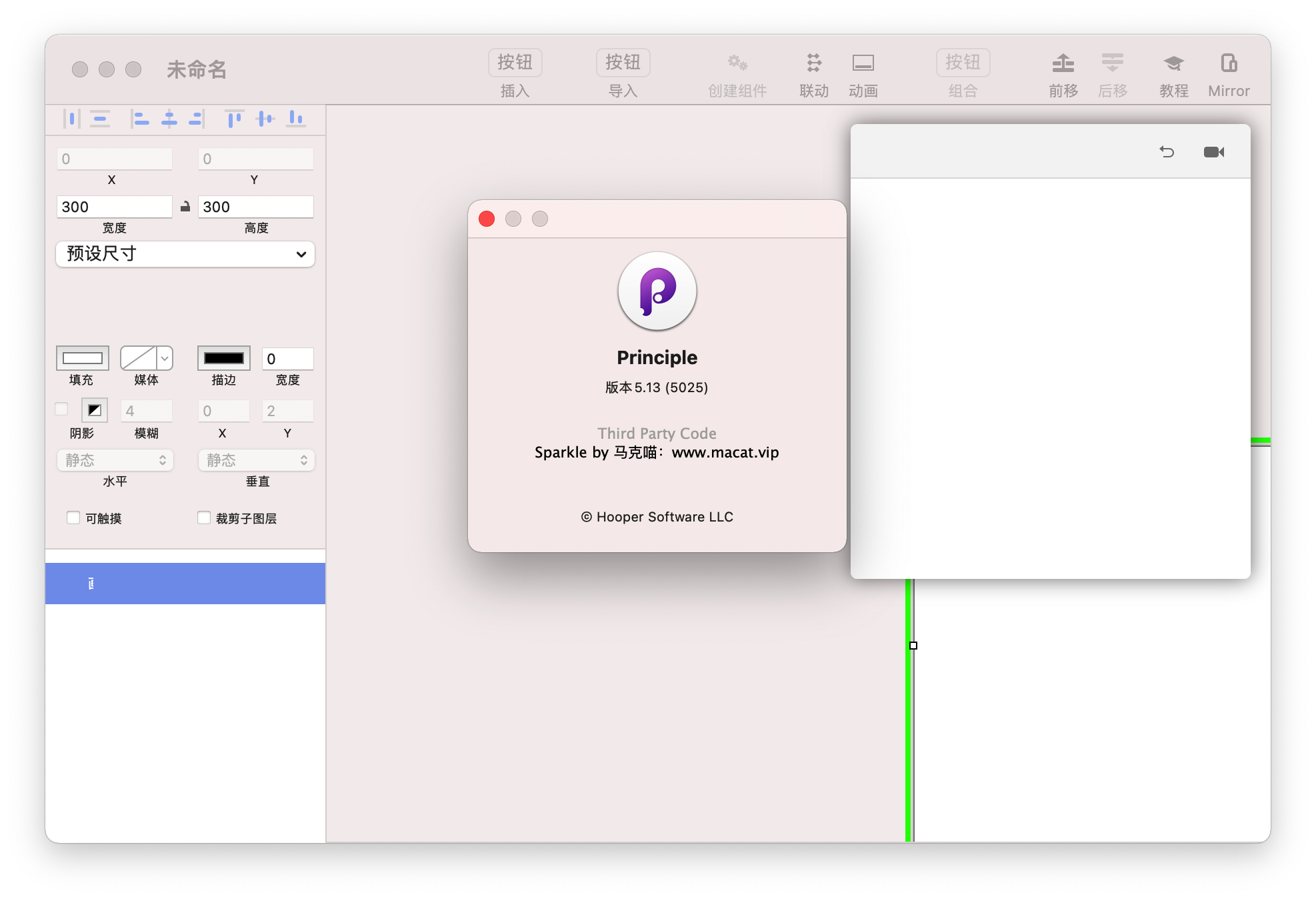
Task: Open the 水平 静态 popup menu
Action: [x=115, y=460]
